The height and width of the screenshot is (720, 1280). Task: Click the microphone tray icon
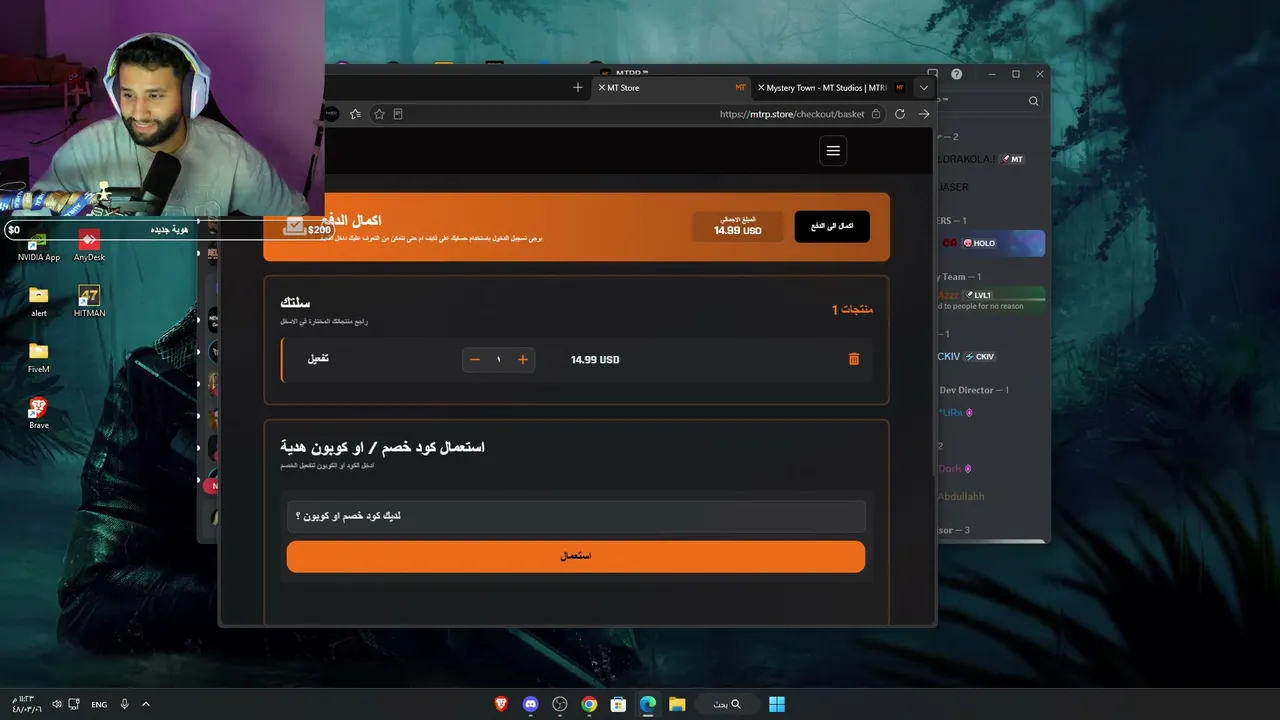pos(125,704)
